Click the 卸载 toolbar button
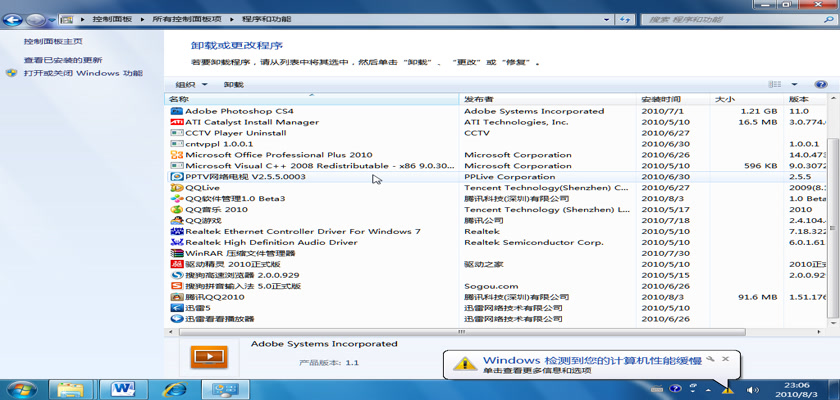 tap(234, 85)
